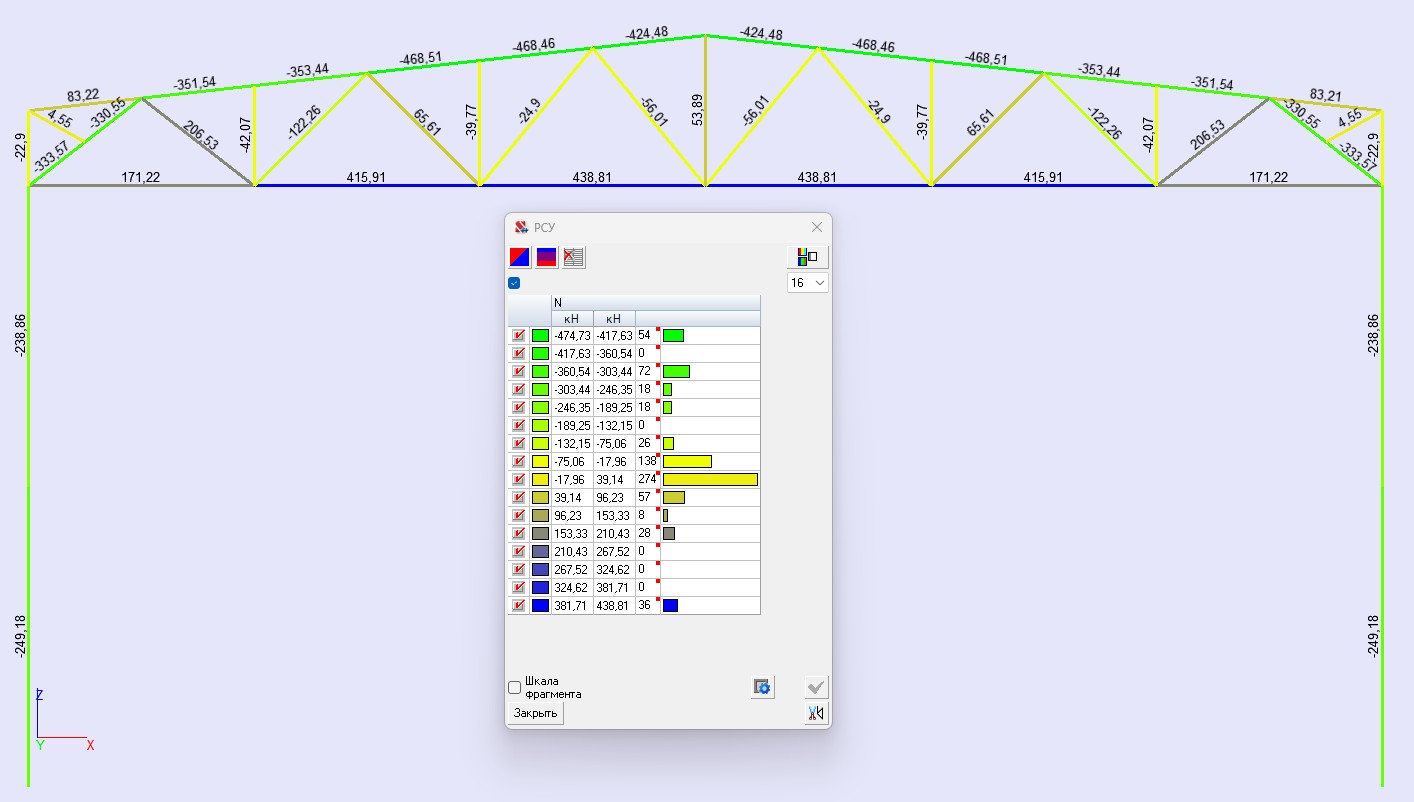This screenshot has width=1414, height=802.
Task: Click the scissors cut-fragment icon
Action: (x=817, y=713)
